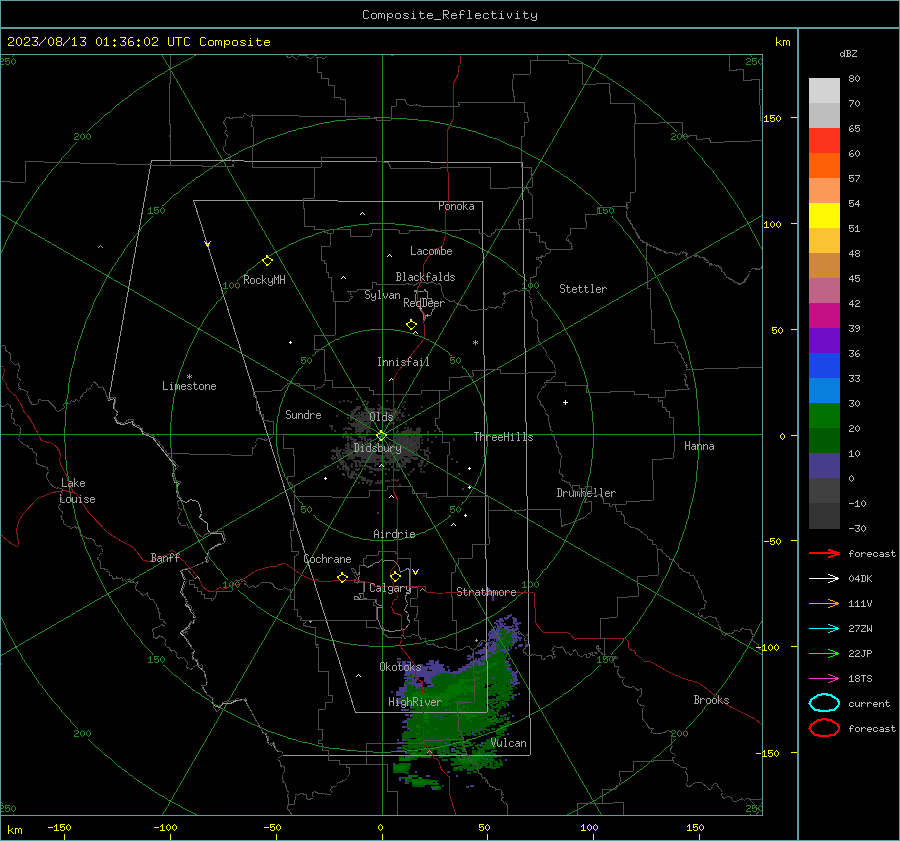Viewport: 900px width, 841px height.
Task: Click the Innisfail map label
Action: [x=403, y=362]
